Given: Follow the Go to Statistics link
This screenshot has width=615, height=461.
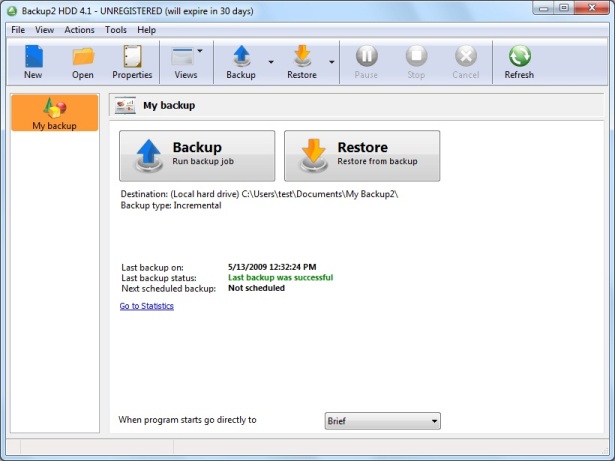Looking at the screenshot, I should [147, 306].
